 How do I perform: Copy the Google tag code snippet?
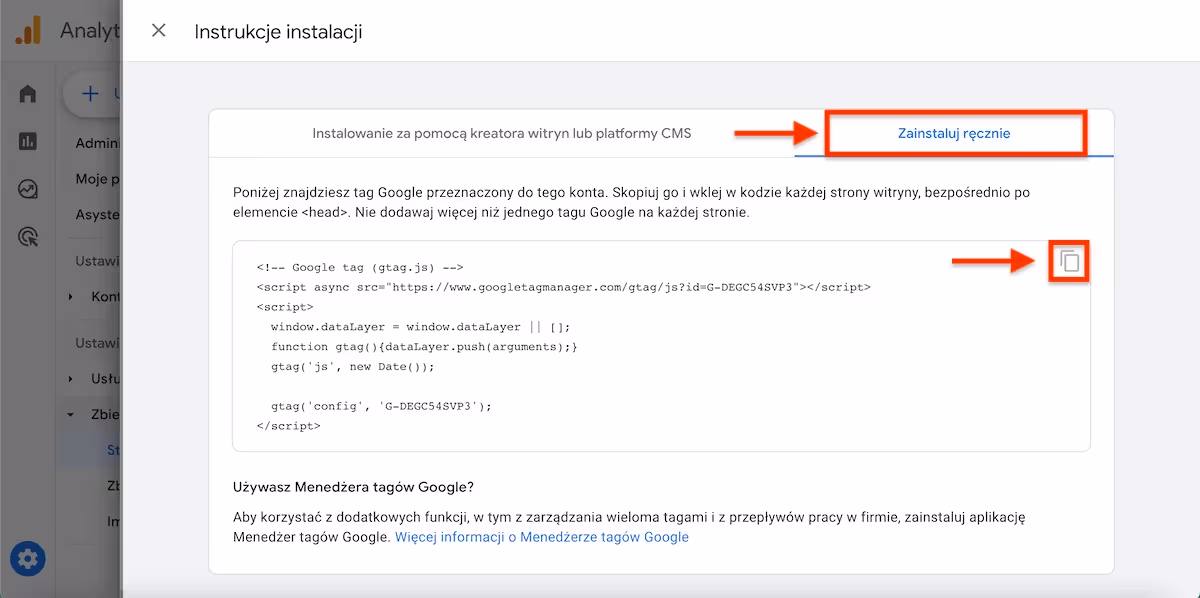[1069, 262]
